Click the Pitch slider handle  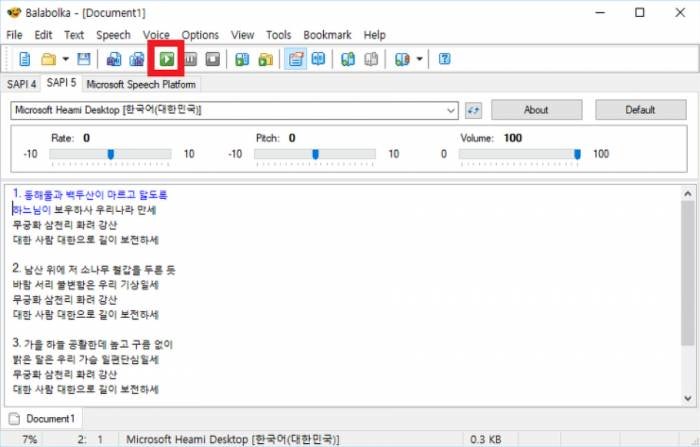(316, 155)
